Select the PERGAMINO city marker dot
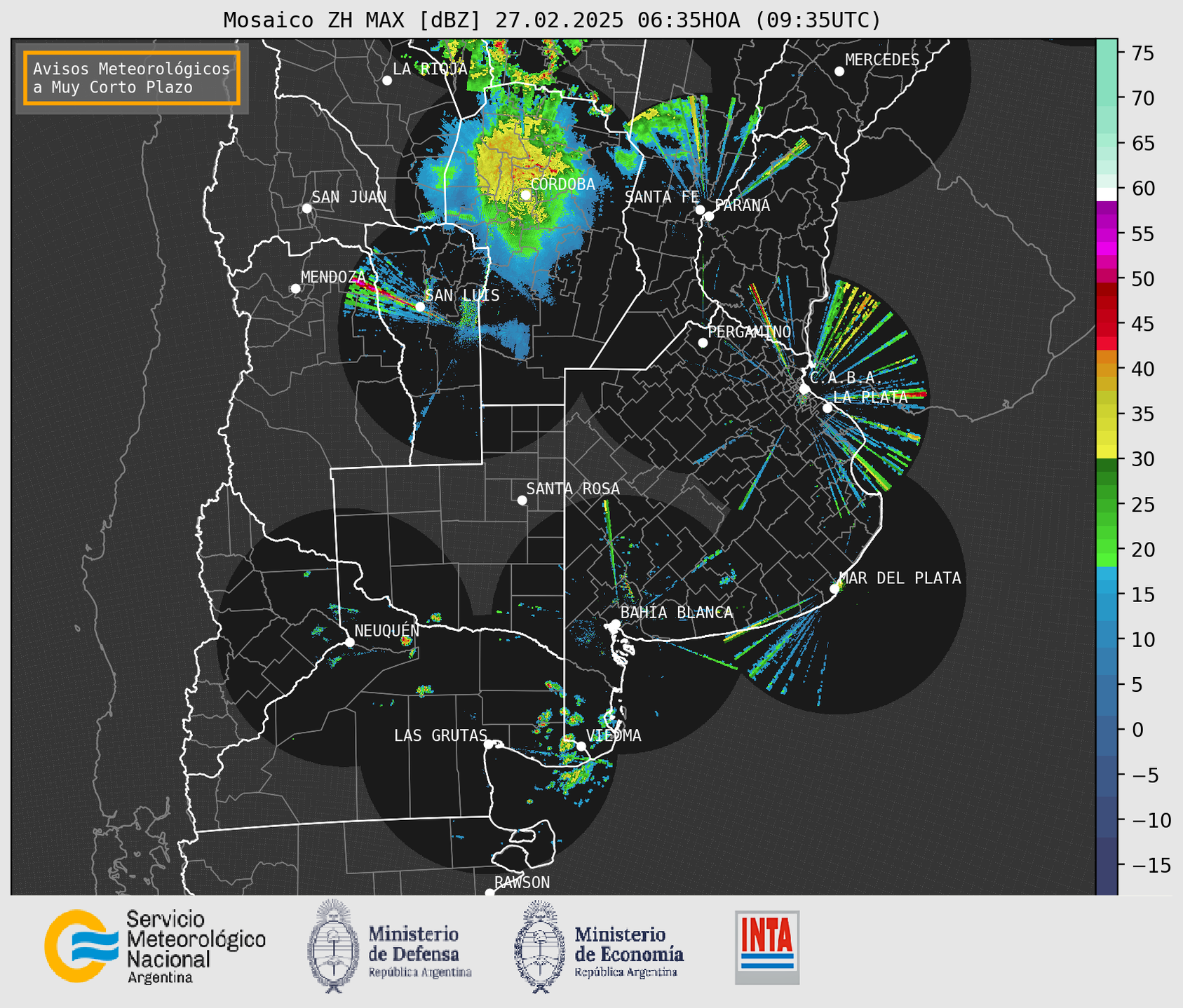This screenshot has width=1183, height=1008. [703, 343]
